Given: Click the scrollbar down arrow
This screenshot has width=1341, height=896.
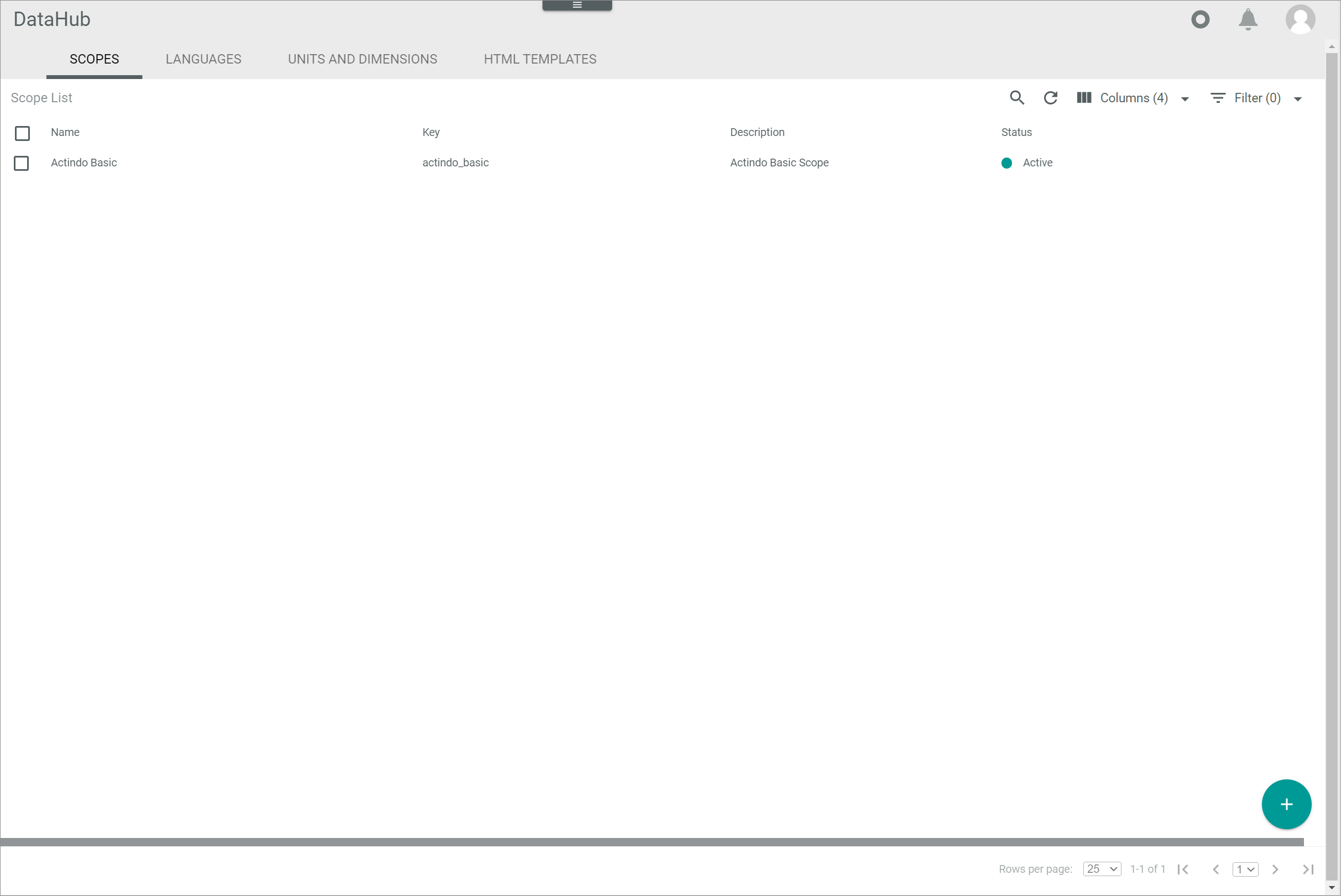Looking at the screenshot, I should coord(1332,888).
